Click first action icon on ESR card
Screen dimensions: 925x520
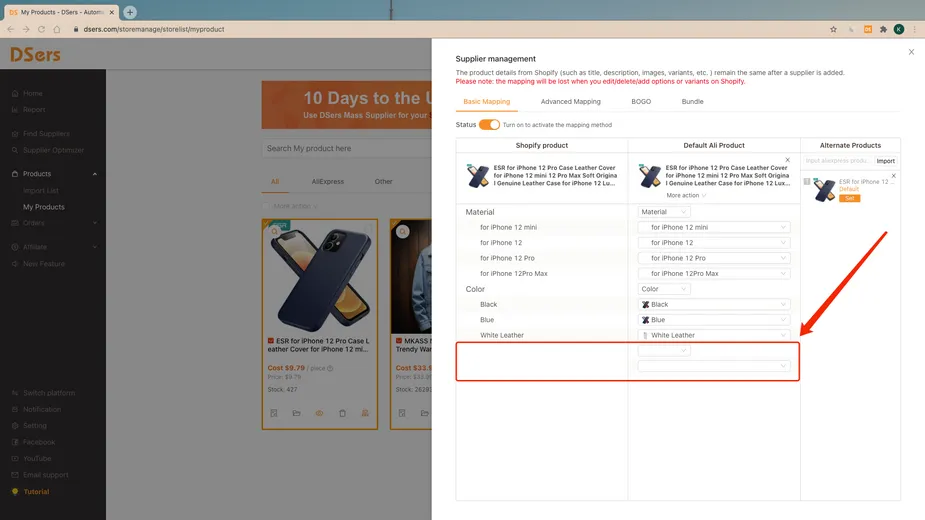pos(274,413)
